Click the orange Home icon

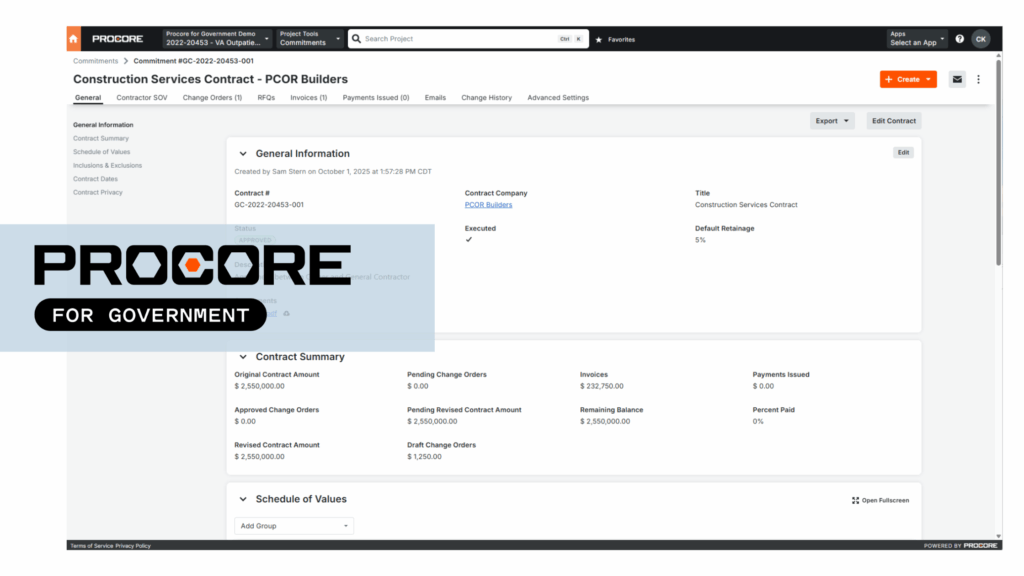tap(73, 38)
